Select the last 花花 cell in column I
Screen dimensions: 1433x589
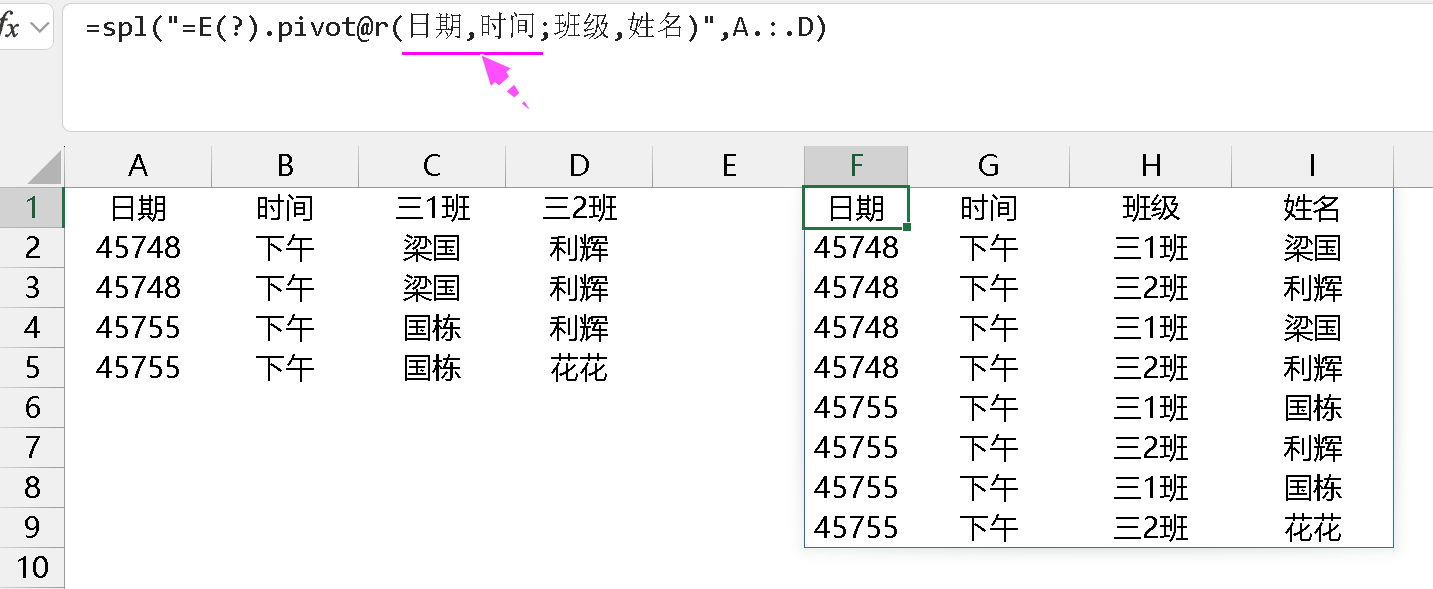click(x=1310, y=528)
